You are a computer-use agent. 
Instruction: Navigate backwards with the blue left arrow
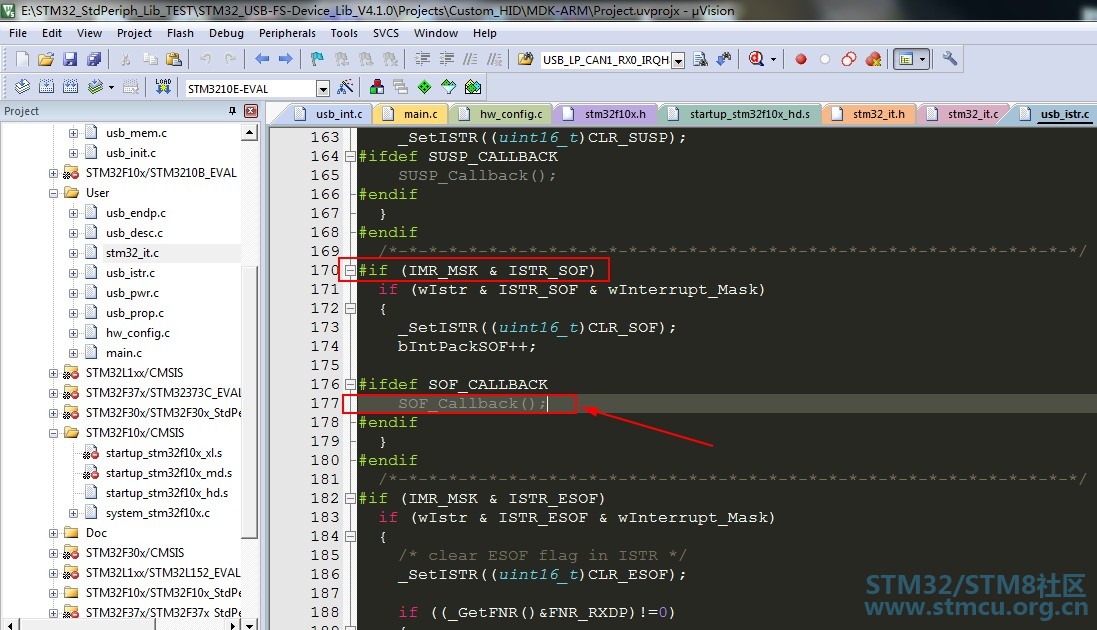[x=262, y=60]
